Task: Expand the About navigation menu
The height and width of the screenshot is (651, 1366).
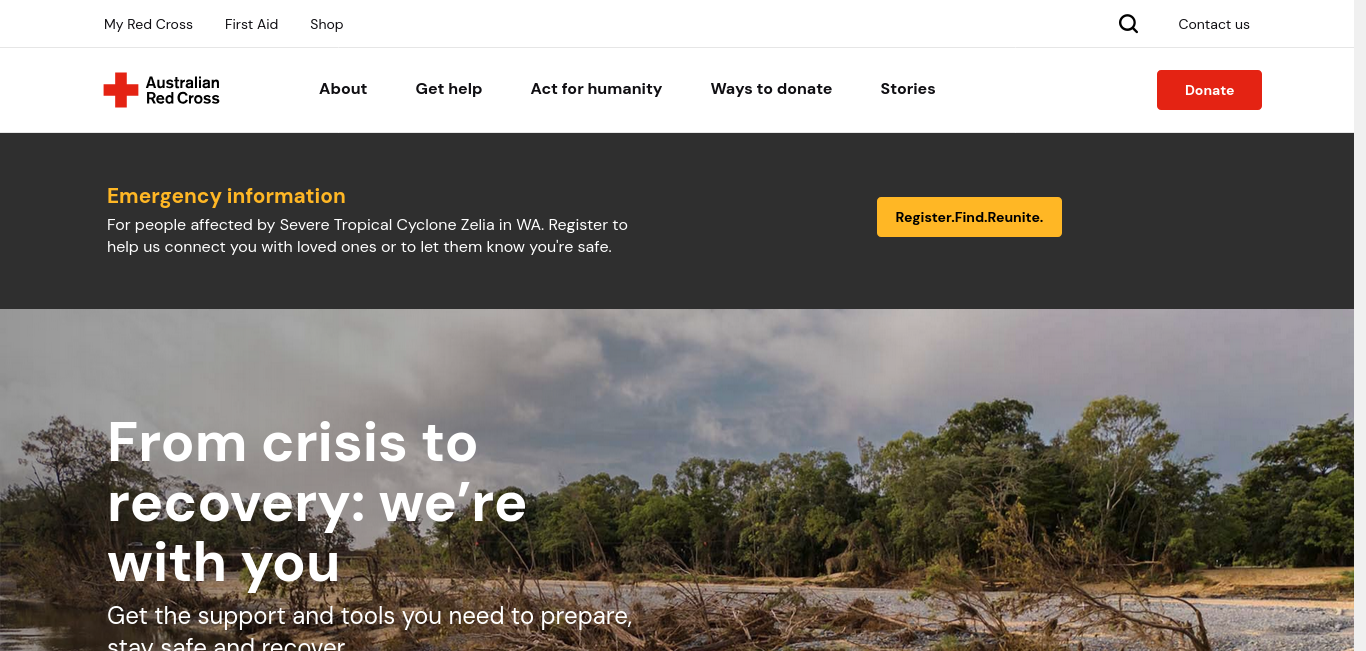Action: 343,89
